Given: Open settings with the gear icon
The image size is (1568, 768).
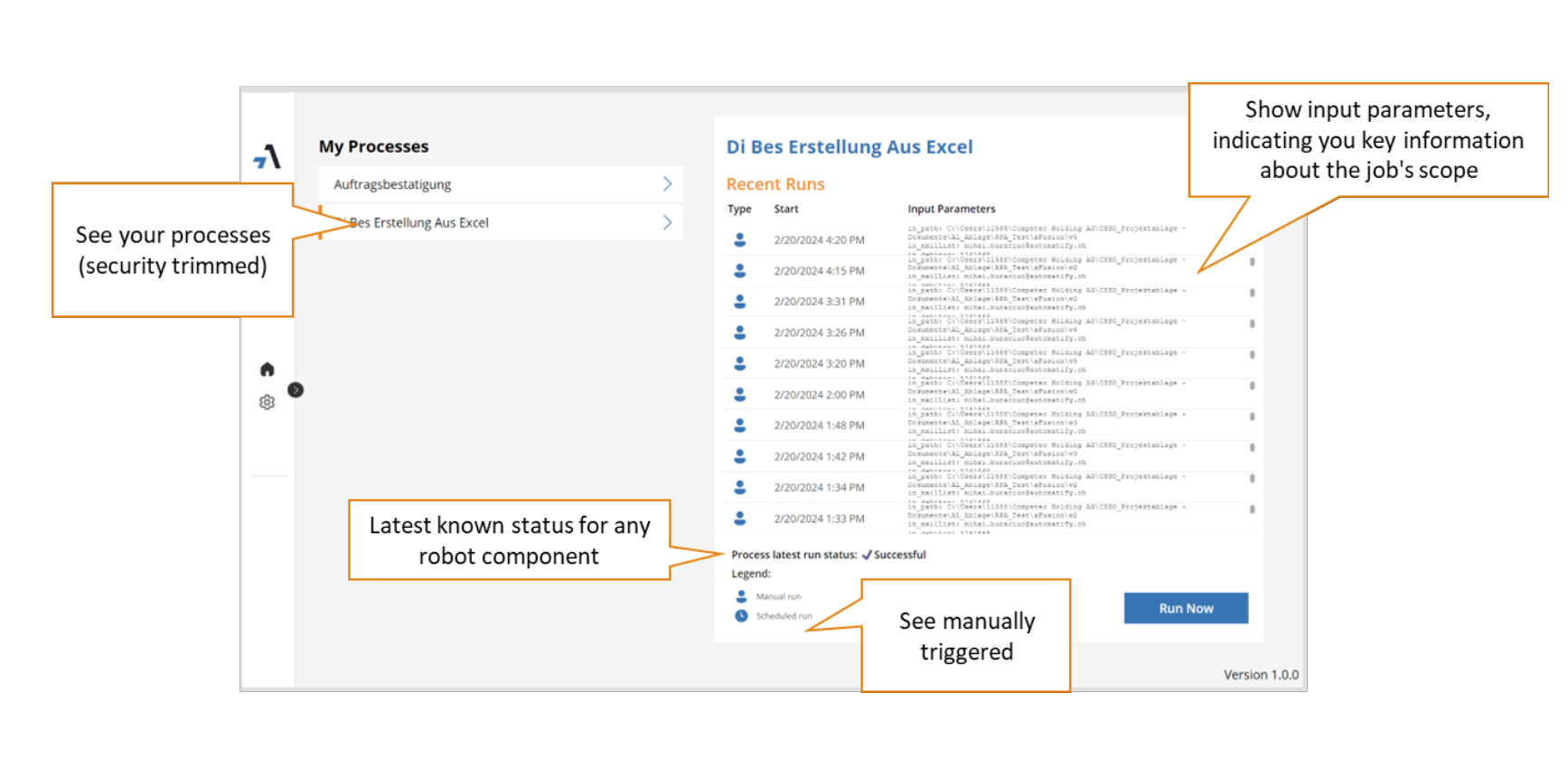Looking at the screenshot, I should tap(267, 402).
